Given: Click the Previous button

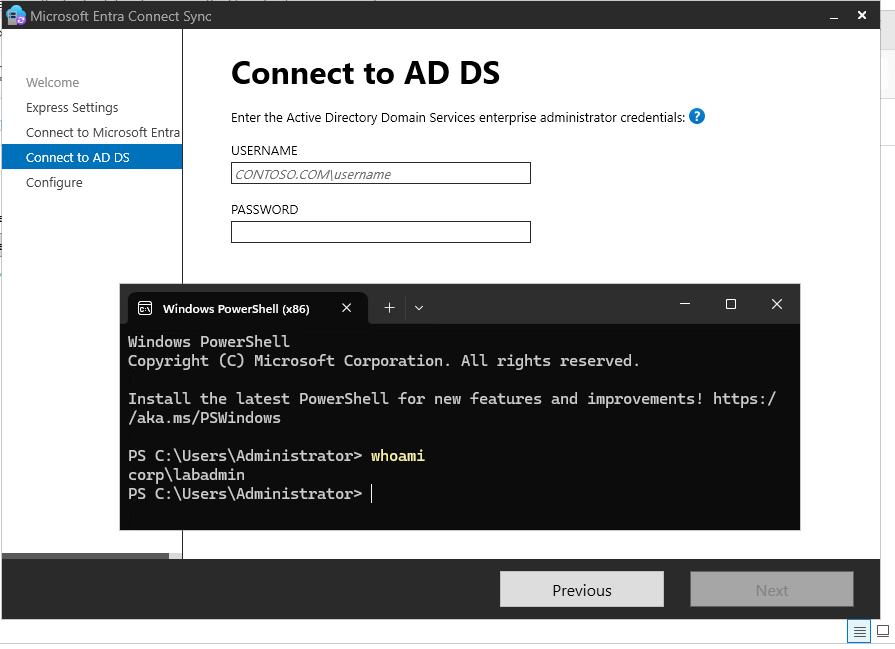Looking at the screenshot, I should [582, 590].
